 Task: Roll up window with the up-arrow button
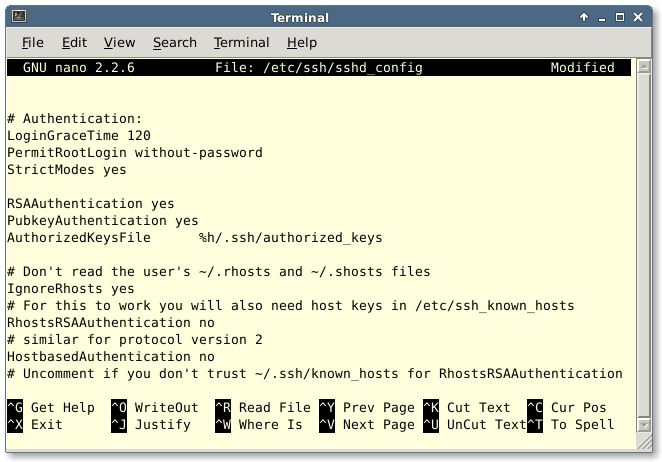pyautogui.click(x=583, y=17)
